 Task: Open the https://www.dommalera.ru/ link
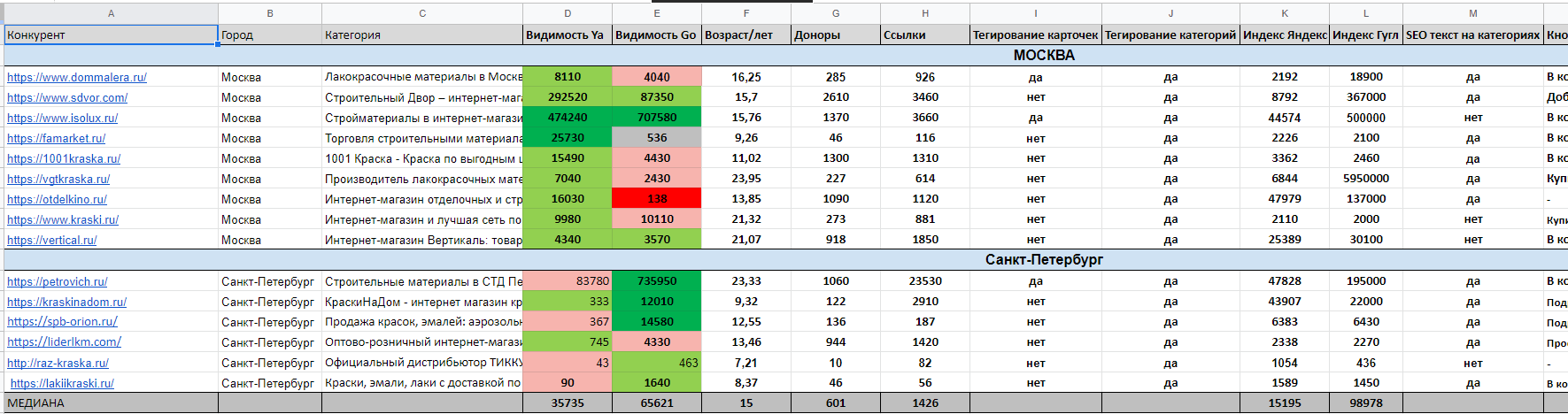coord(77,77)
